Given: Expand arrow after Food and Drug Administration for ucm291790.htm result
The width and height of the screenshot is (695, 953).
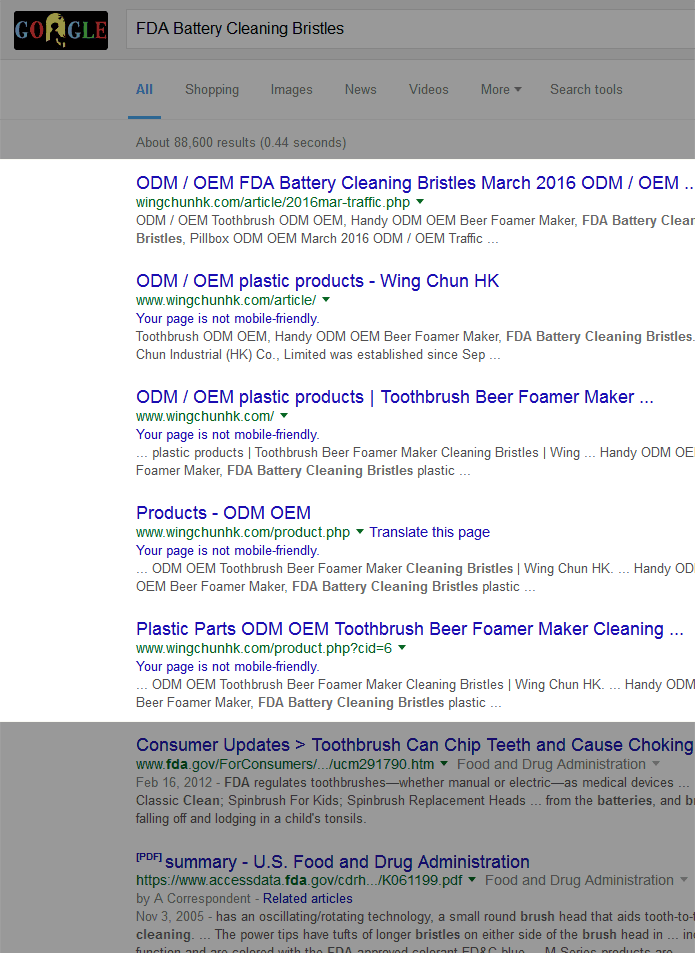Looking at the screenshot, I should click(x=656, y=763).
